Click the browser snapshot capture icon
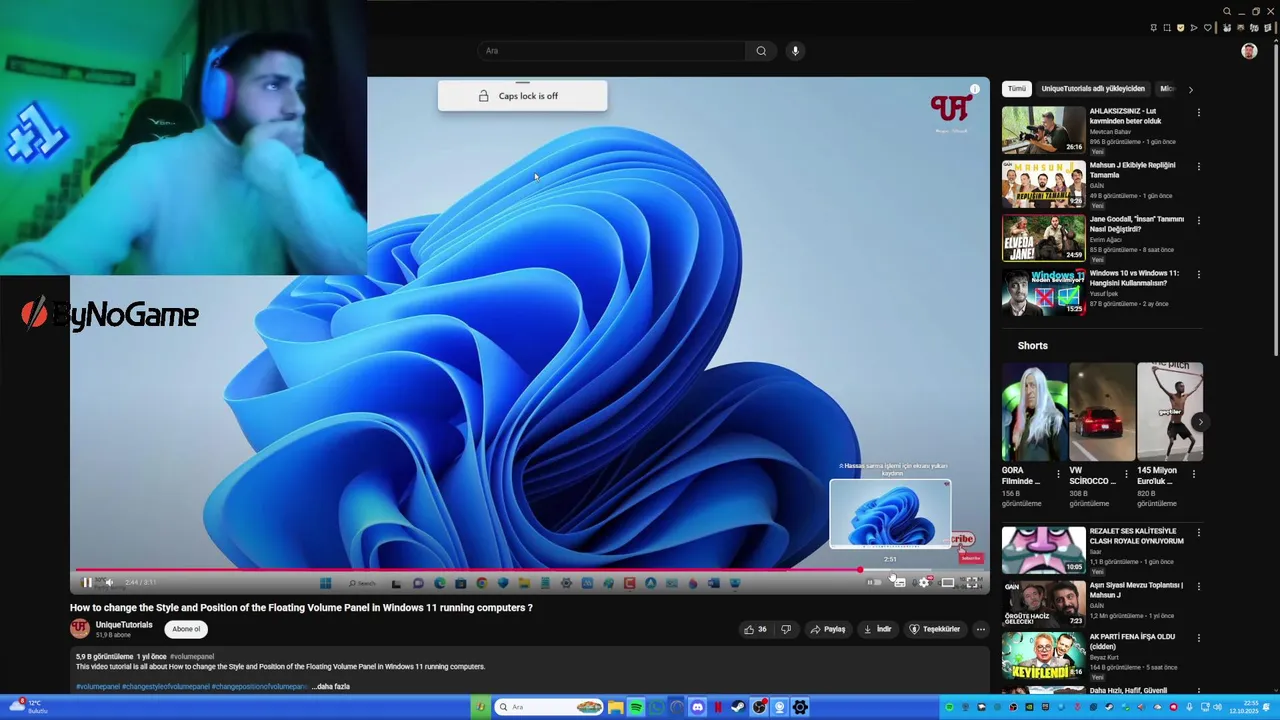 (x=1167, y=27)
